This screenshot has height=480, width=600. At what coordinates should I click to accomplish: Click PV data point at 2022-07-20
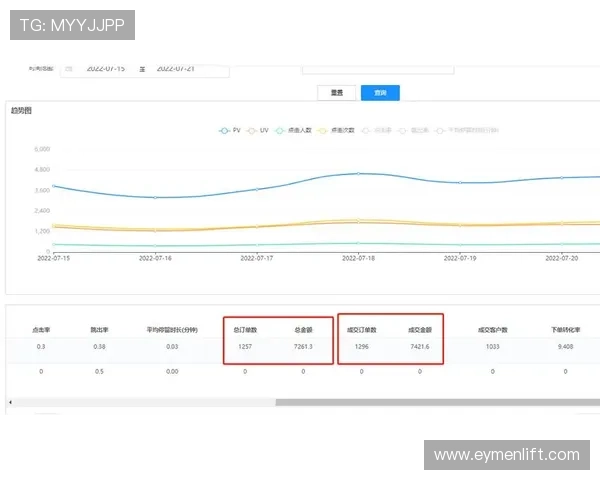coord(562,178)
